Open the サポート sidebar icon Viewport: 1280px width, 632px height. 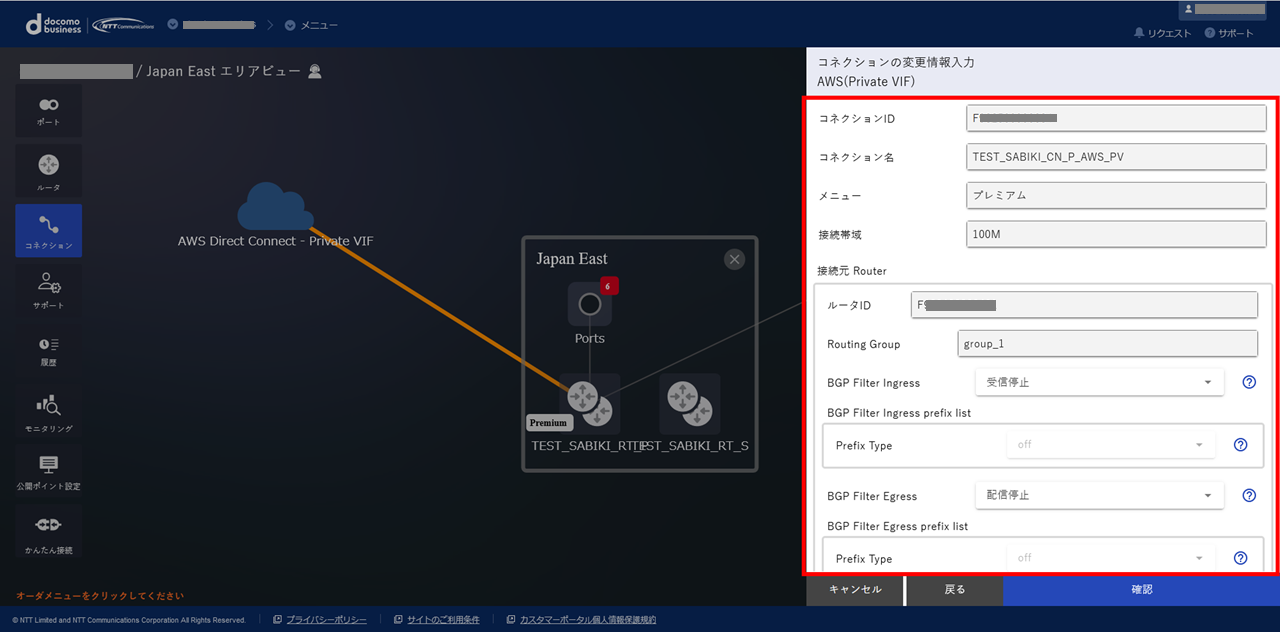tap(48, 290)
